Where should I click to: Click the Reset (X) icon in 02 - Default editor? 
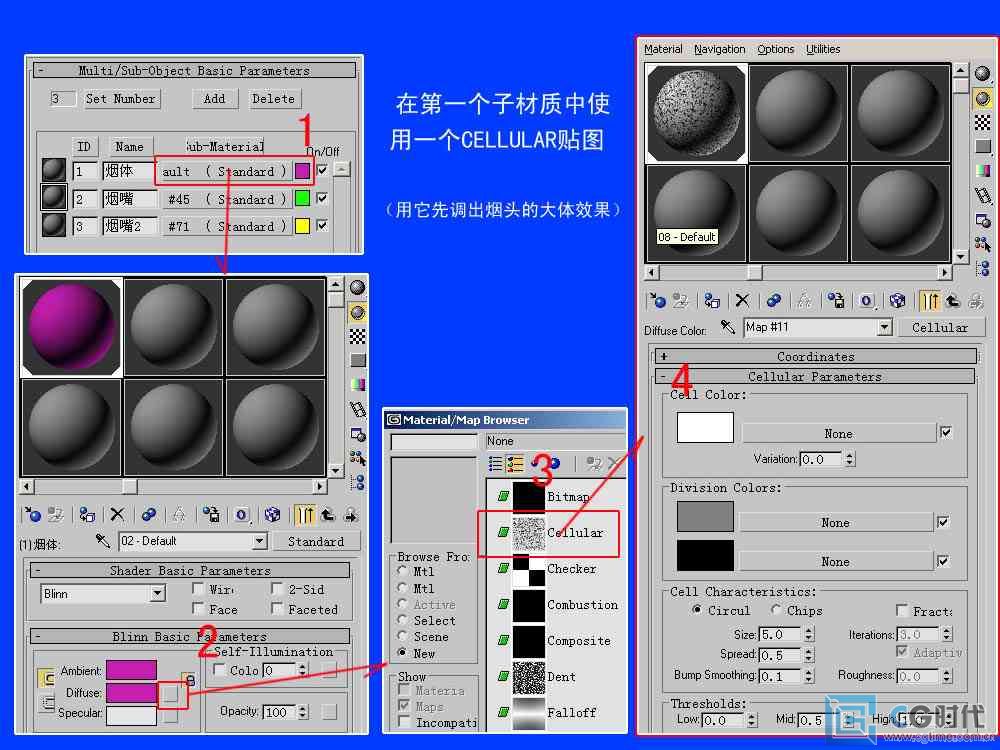coord(117,515)
